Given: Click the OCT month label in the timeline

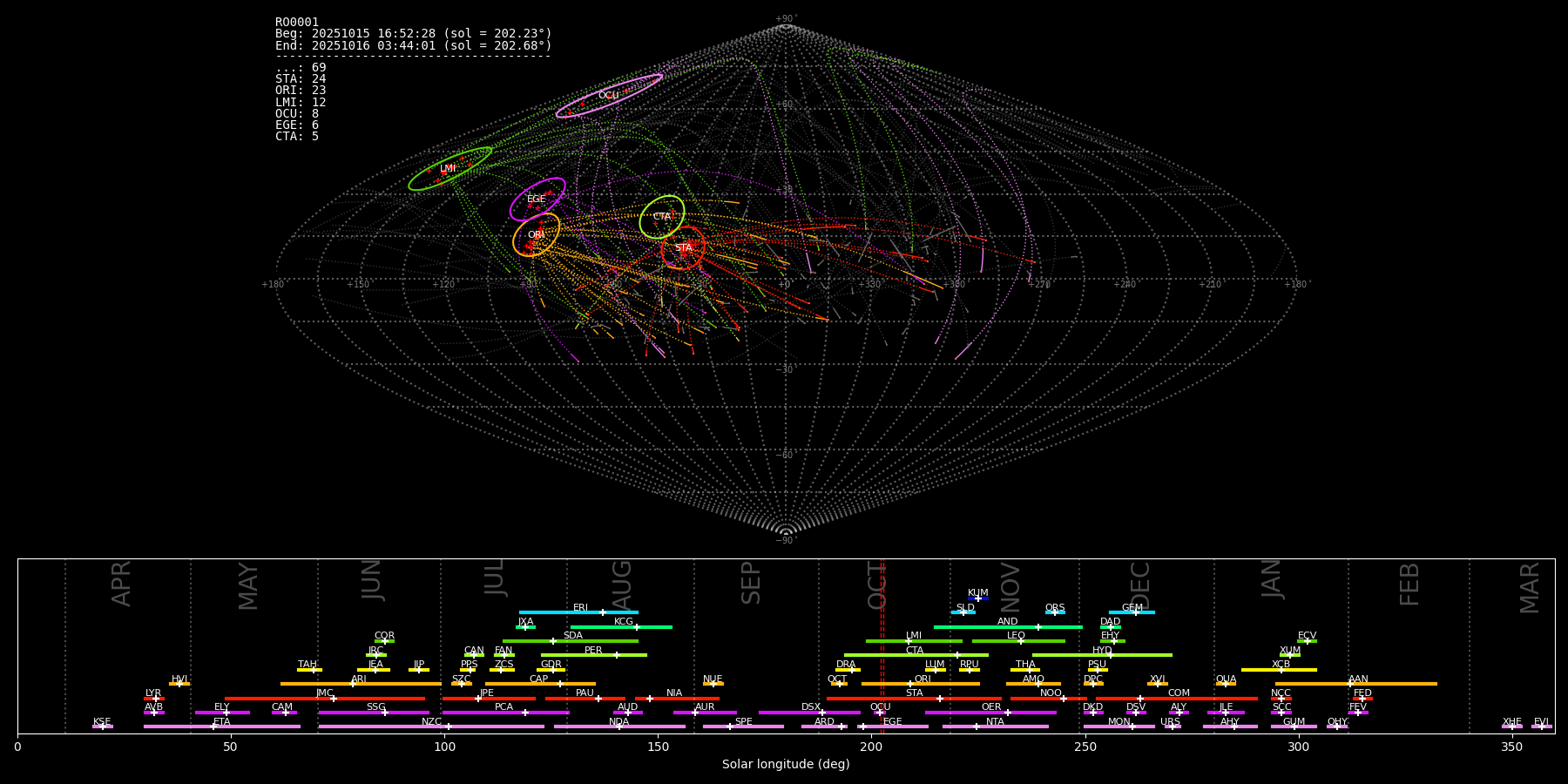Looking at the screenshot, I should [877, 585].
